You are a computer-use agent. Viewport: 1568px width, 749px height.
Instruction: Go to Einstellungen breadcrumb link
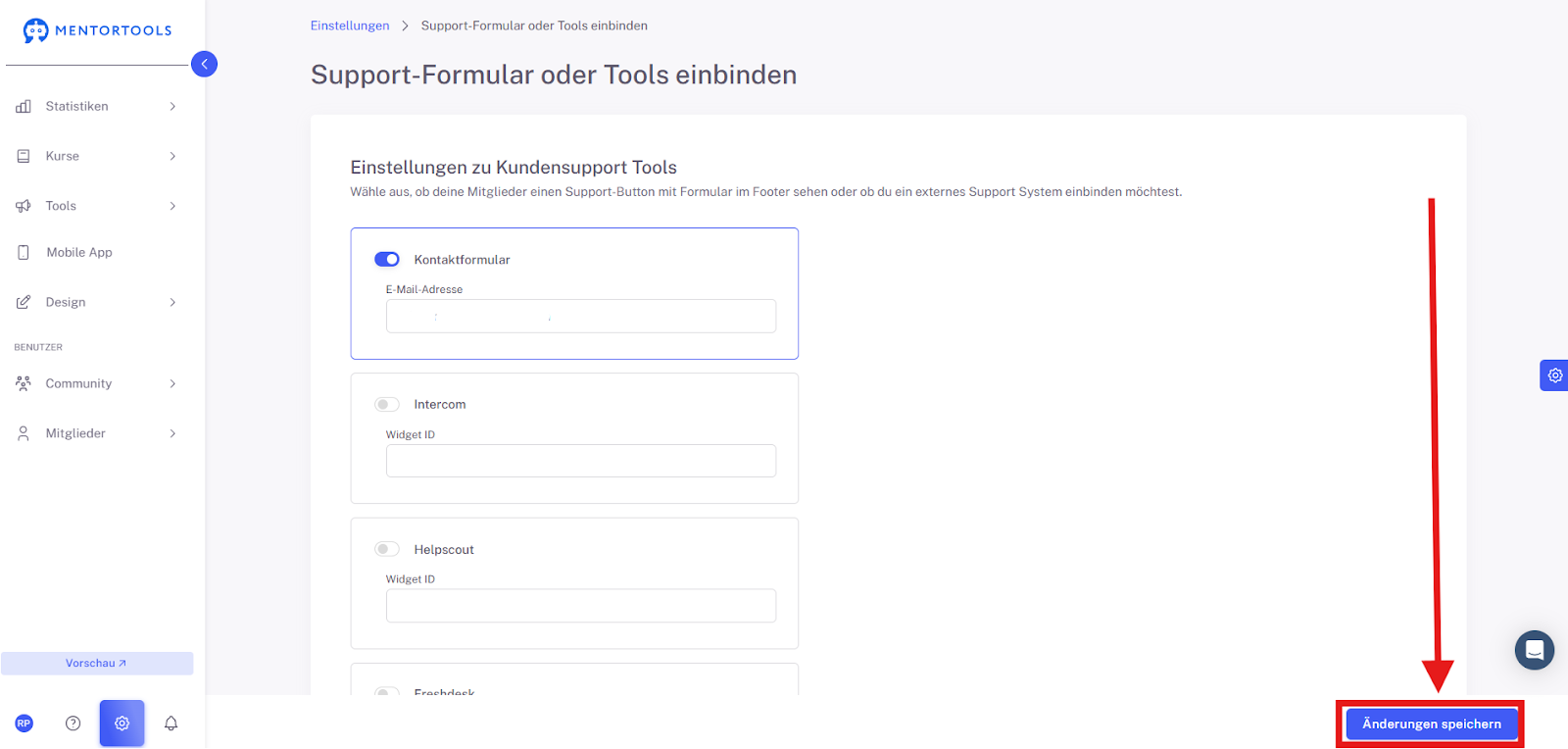point(350,25)
